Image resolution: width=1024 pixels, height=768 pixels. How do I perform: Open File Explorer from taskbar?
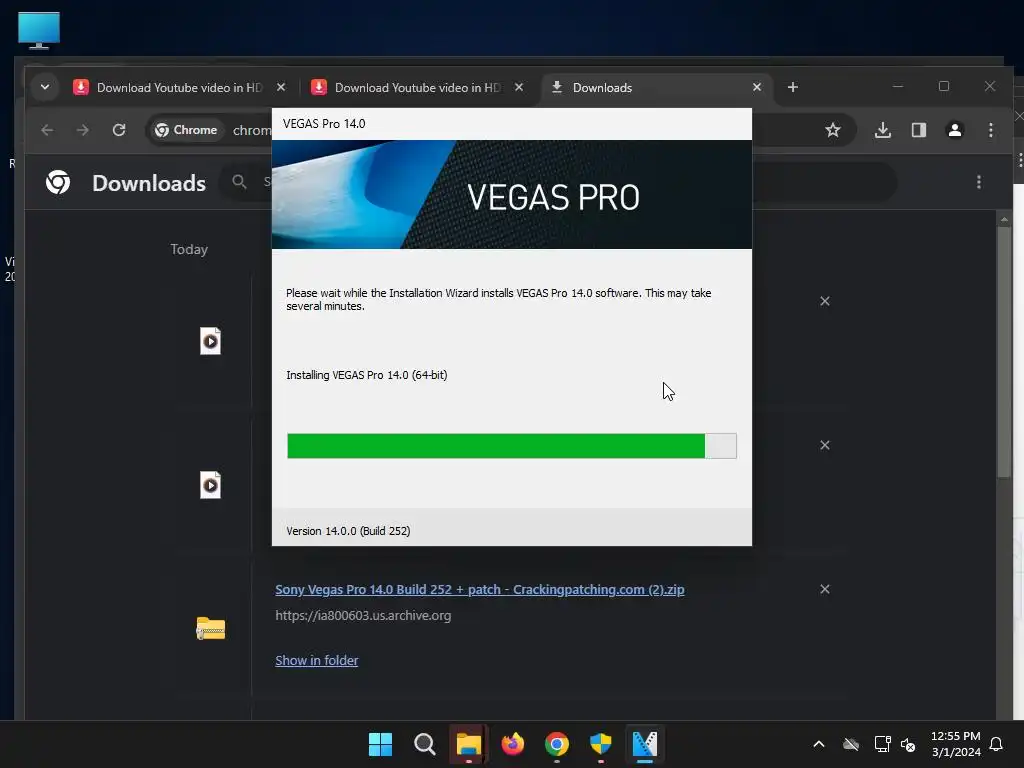468,744
